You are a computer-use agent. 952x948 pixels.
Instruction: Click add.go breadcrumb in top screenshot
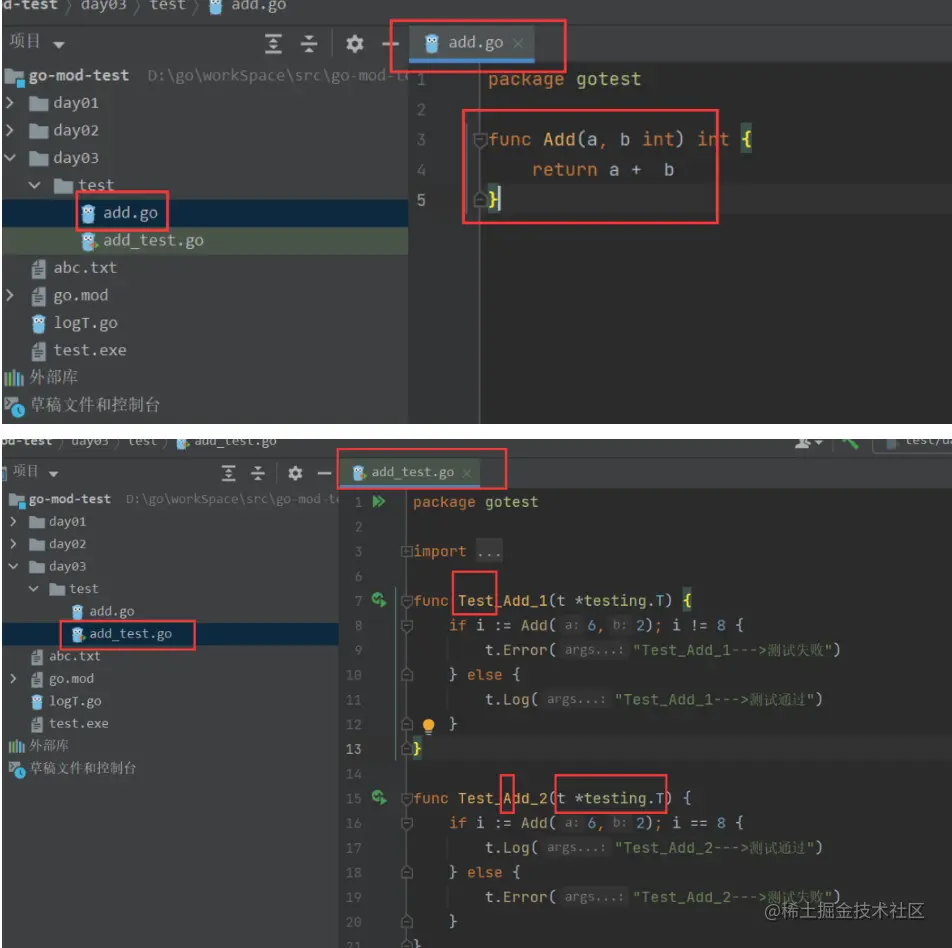[248, 5]
